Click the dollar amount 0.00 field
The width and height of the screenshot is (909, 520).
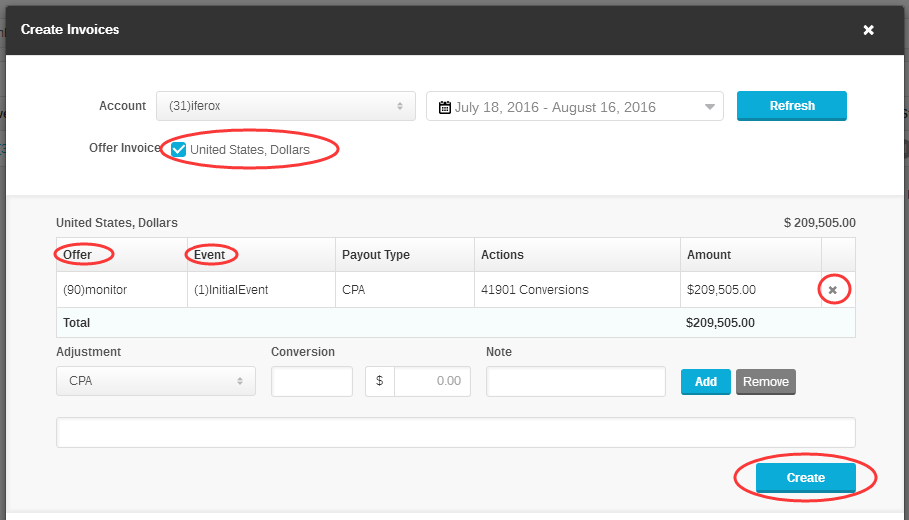[x=432, y=381]
